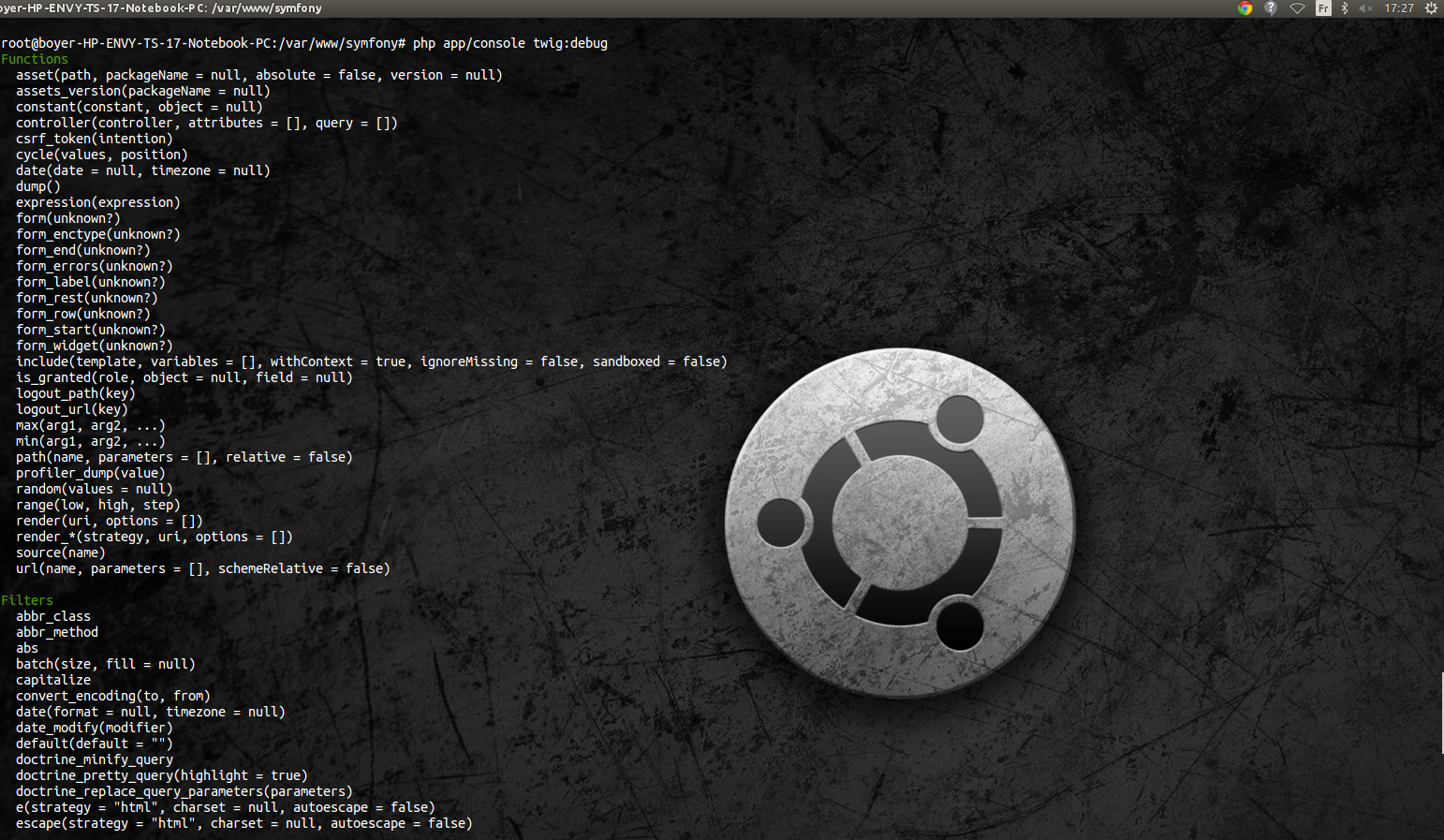Click the 'max(arg1, arg2, ...)' line

91,425
